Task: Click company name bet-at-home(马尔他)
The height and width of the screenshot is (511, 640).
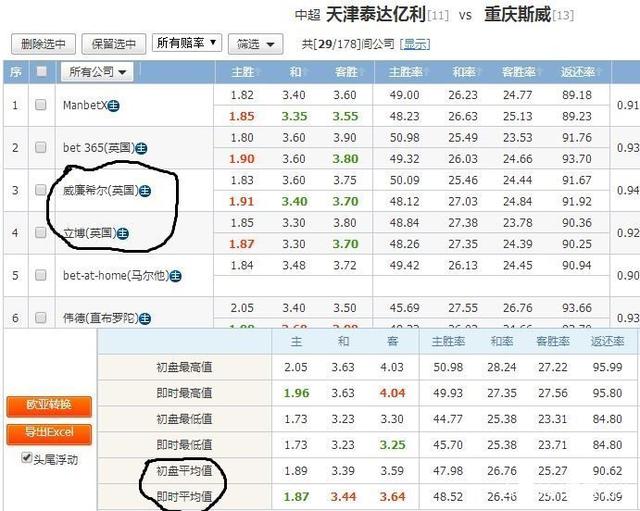Action: pyautogui.click(x=116, y=275)
